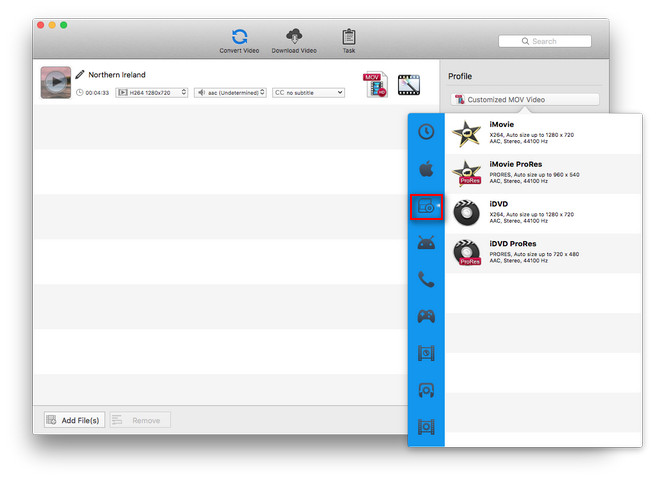Choose the iDVD ProRes profile
The image size is (660, 481).
tap(543, 253)
